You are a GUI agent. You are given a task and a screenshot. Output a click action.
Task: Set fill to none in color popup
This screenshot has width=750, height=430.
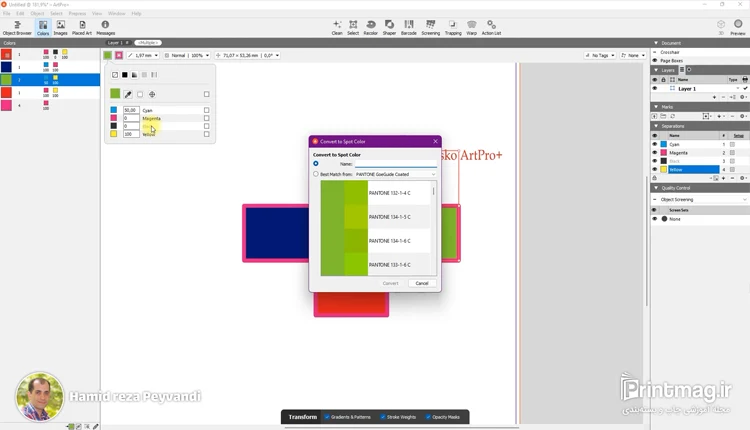point(115,75)
